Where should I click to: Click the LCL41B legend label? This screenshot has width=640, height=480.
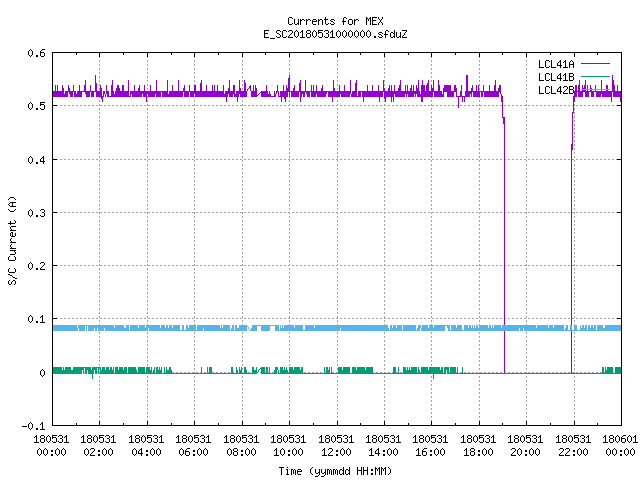tap(556, 77)
